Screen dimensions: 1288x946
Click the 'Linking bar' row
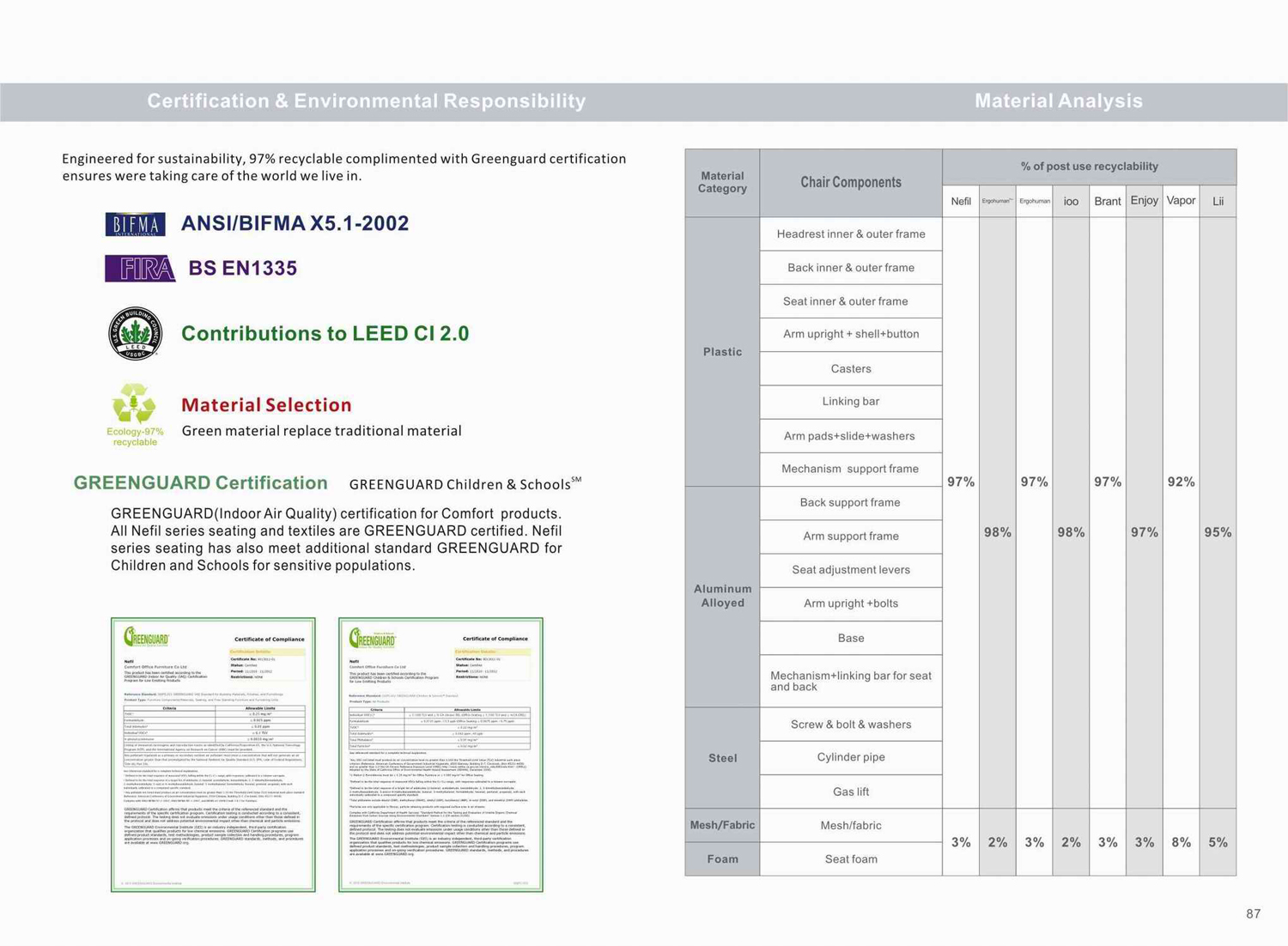coord(851,402)
